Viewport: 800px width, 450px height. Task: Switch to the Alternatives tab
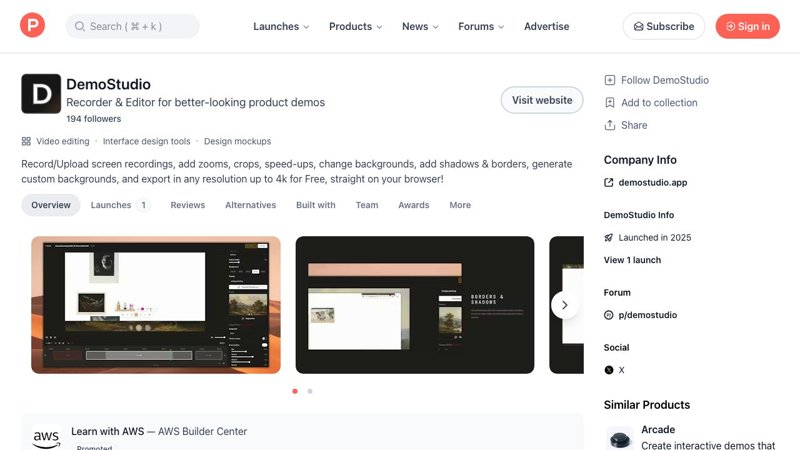(x=251, y=205)
